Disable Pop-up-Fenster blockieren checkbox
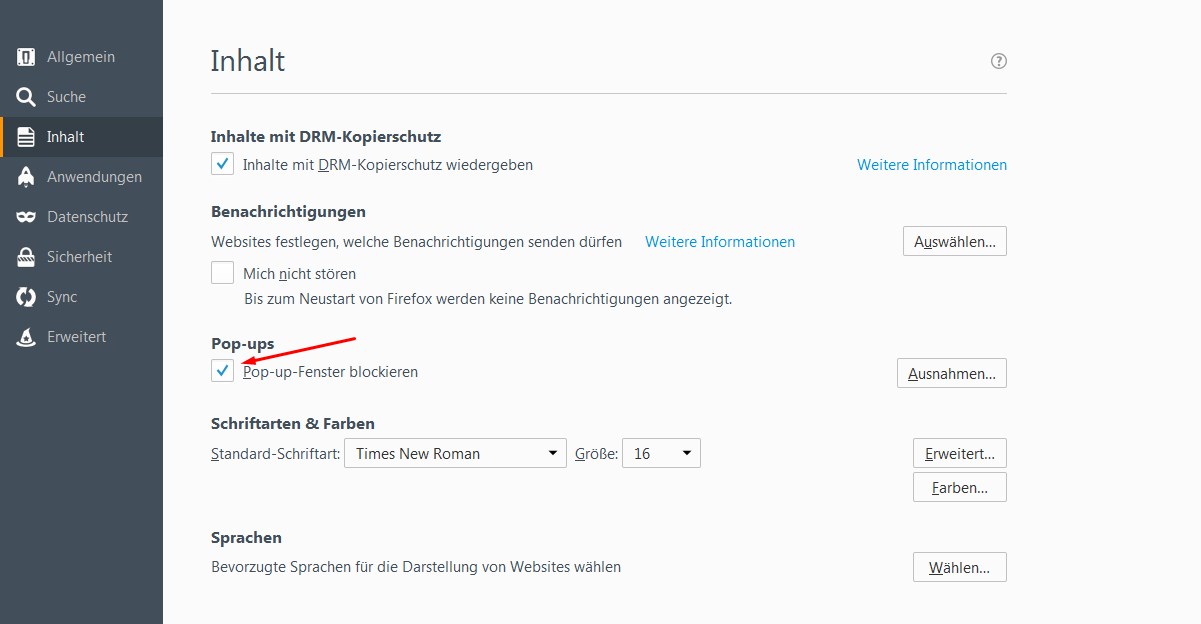The height and width of the screenshot is (624, 1201). [x=222, y=371]
